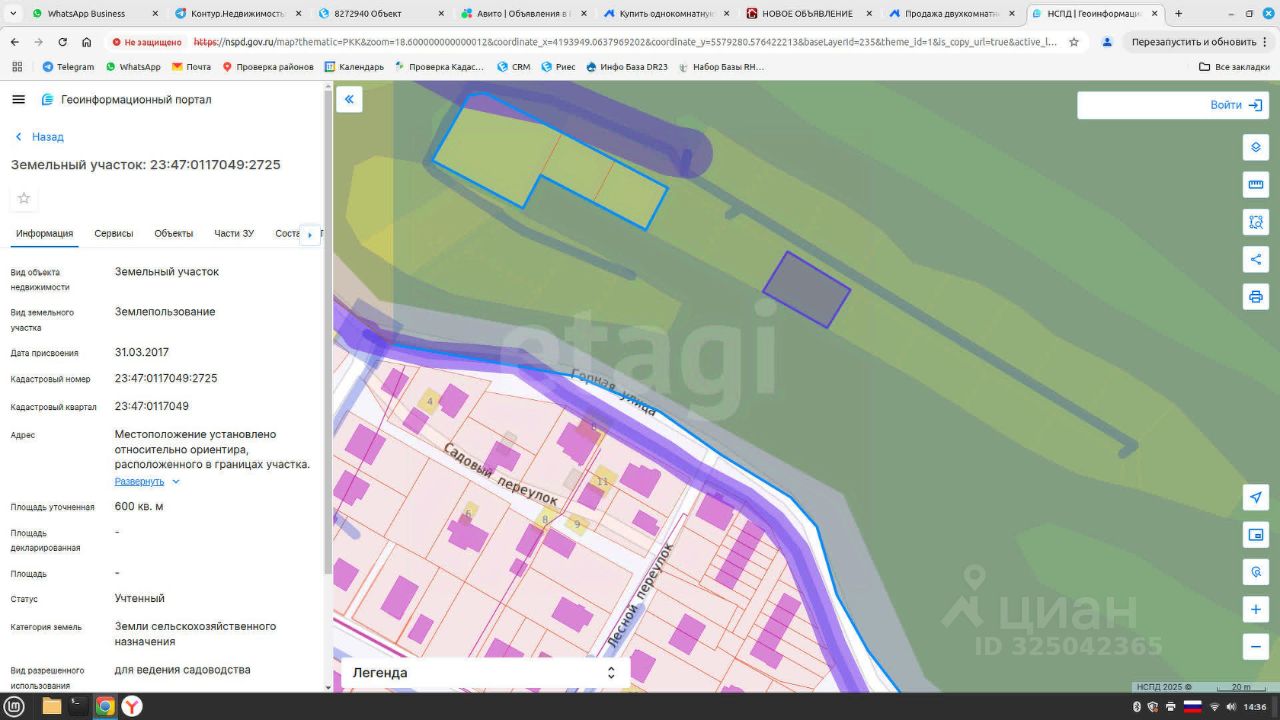The image size is (1280, 720).
Task: Click the Проверка районов bookmark
Action: click(267, 67)
